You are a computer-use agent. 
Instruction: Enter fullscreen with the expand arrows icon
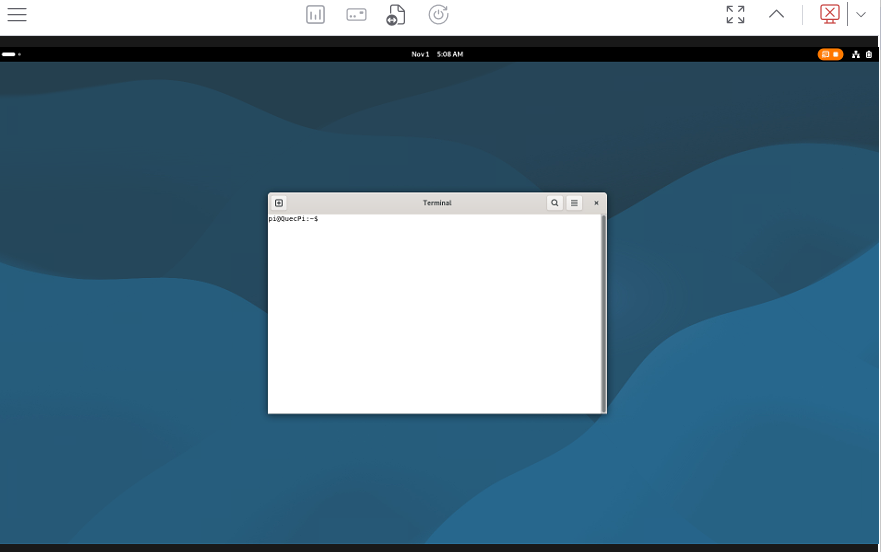coord(735,15)
